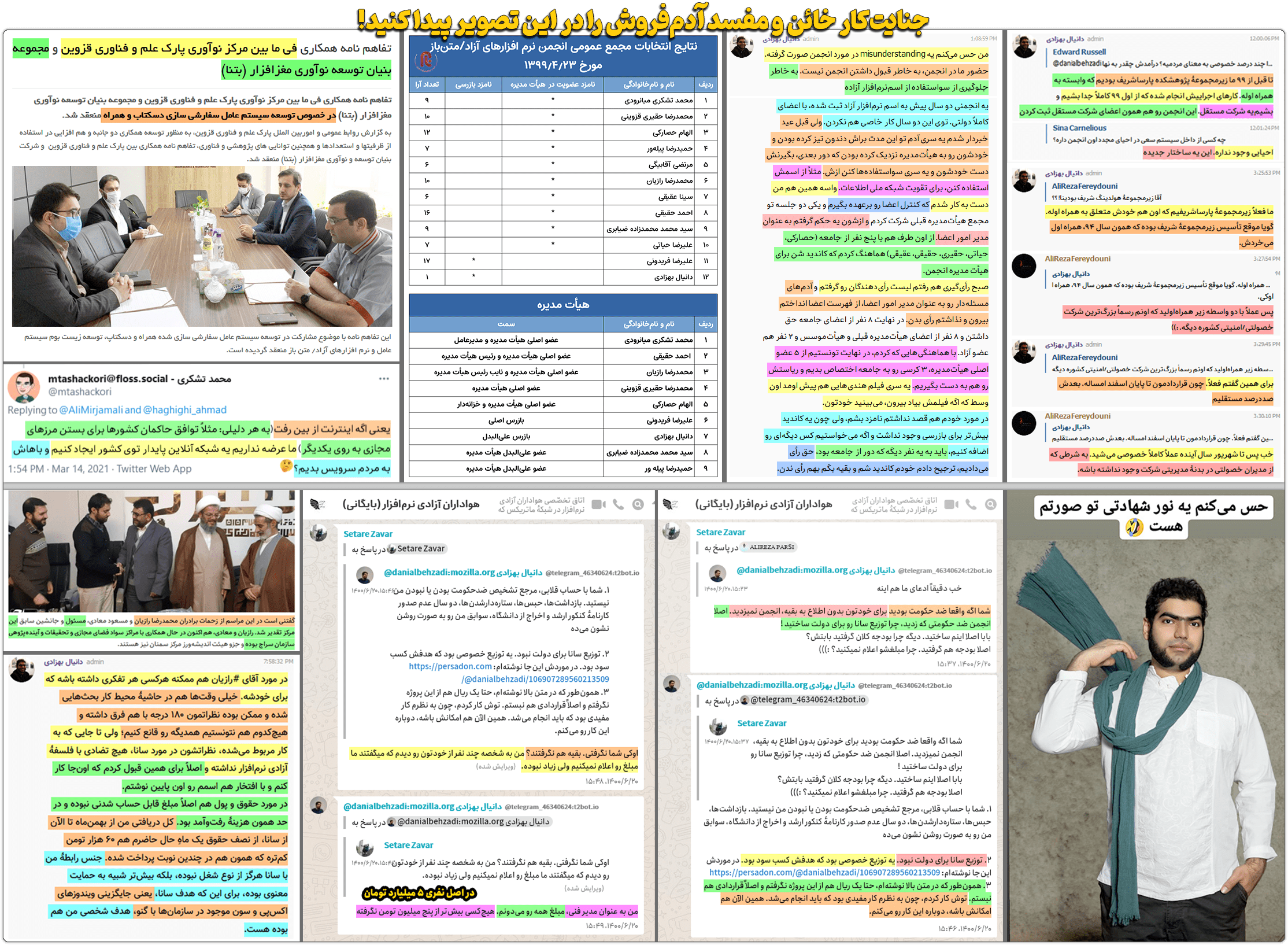Open room search magnifier in left chat header
1288x945 pixels.
(638, 504)
